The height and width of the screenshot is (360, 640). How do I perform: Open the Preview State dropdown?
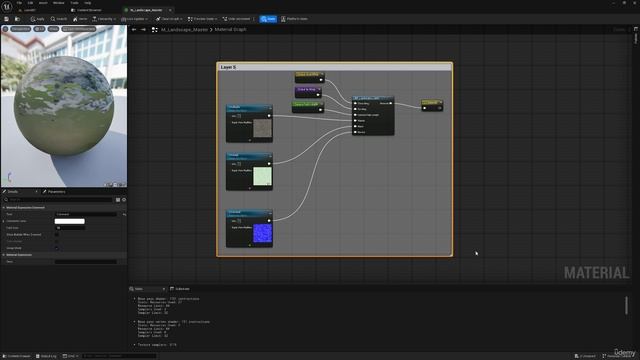[x=203, y=19]
